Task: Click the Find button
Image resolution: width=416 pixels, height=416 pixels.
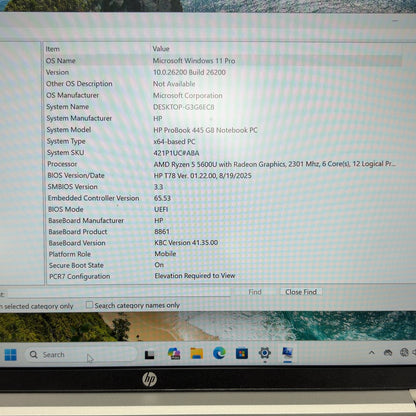Action: 255,292
